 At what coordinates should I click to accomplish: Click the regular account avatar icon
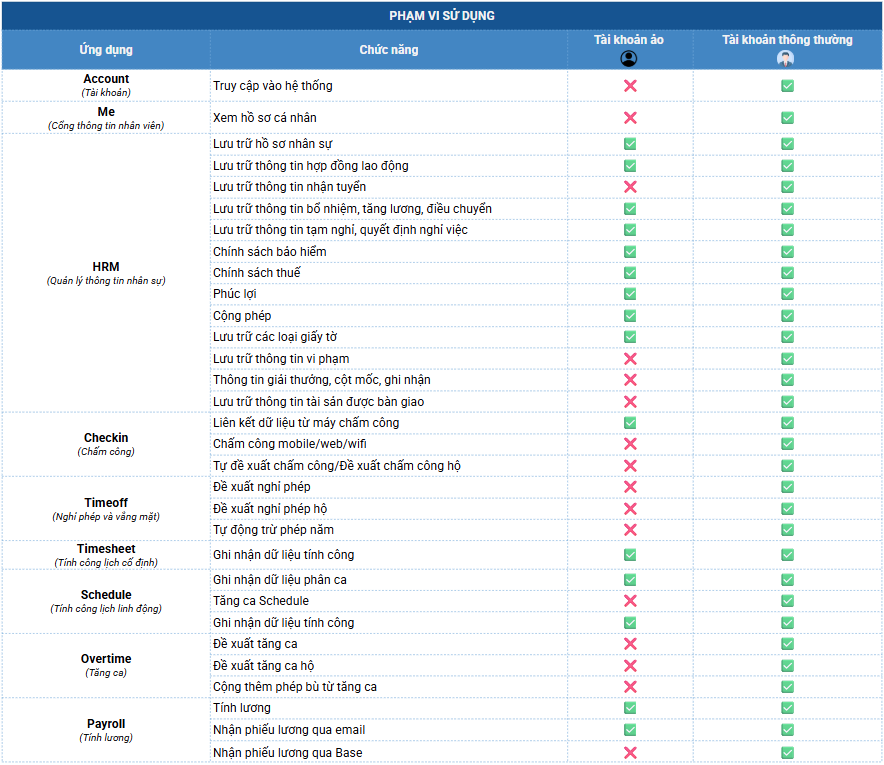(x=785, y=58)
